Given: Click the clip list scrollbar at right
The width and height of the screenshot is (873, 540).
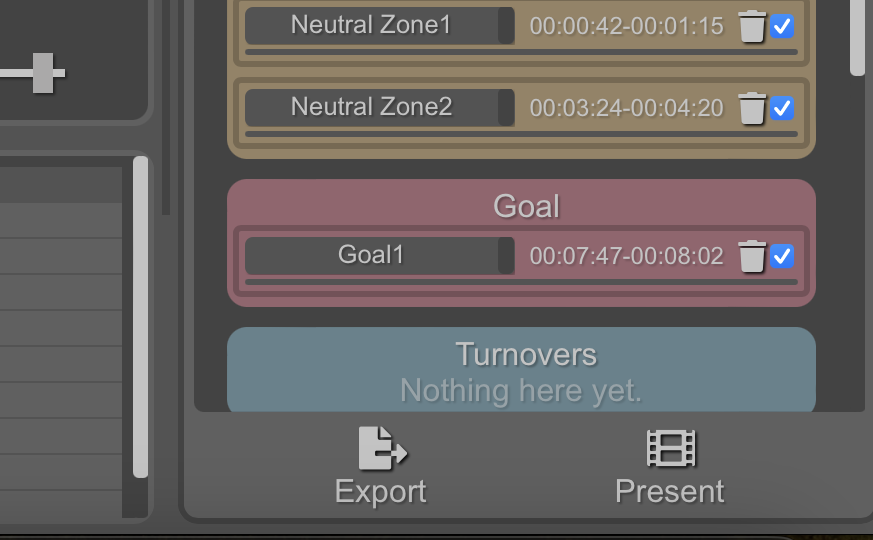Looking at the screenshot, I should coord(857,37).
